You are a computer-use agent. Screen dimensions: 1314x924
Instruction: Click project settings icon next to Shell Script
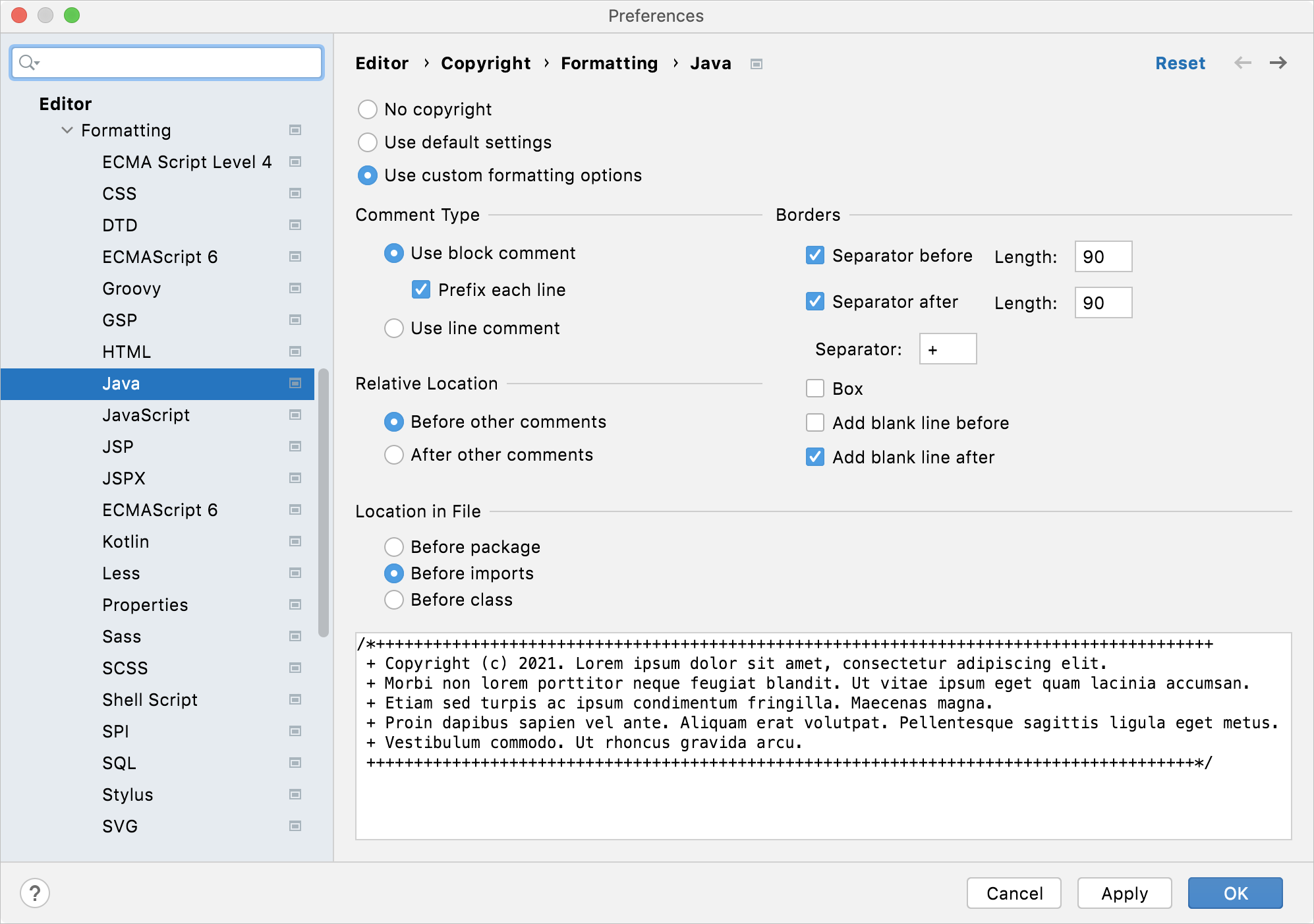click(x=295, y=700)
